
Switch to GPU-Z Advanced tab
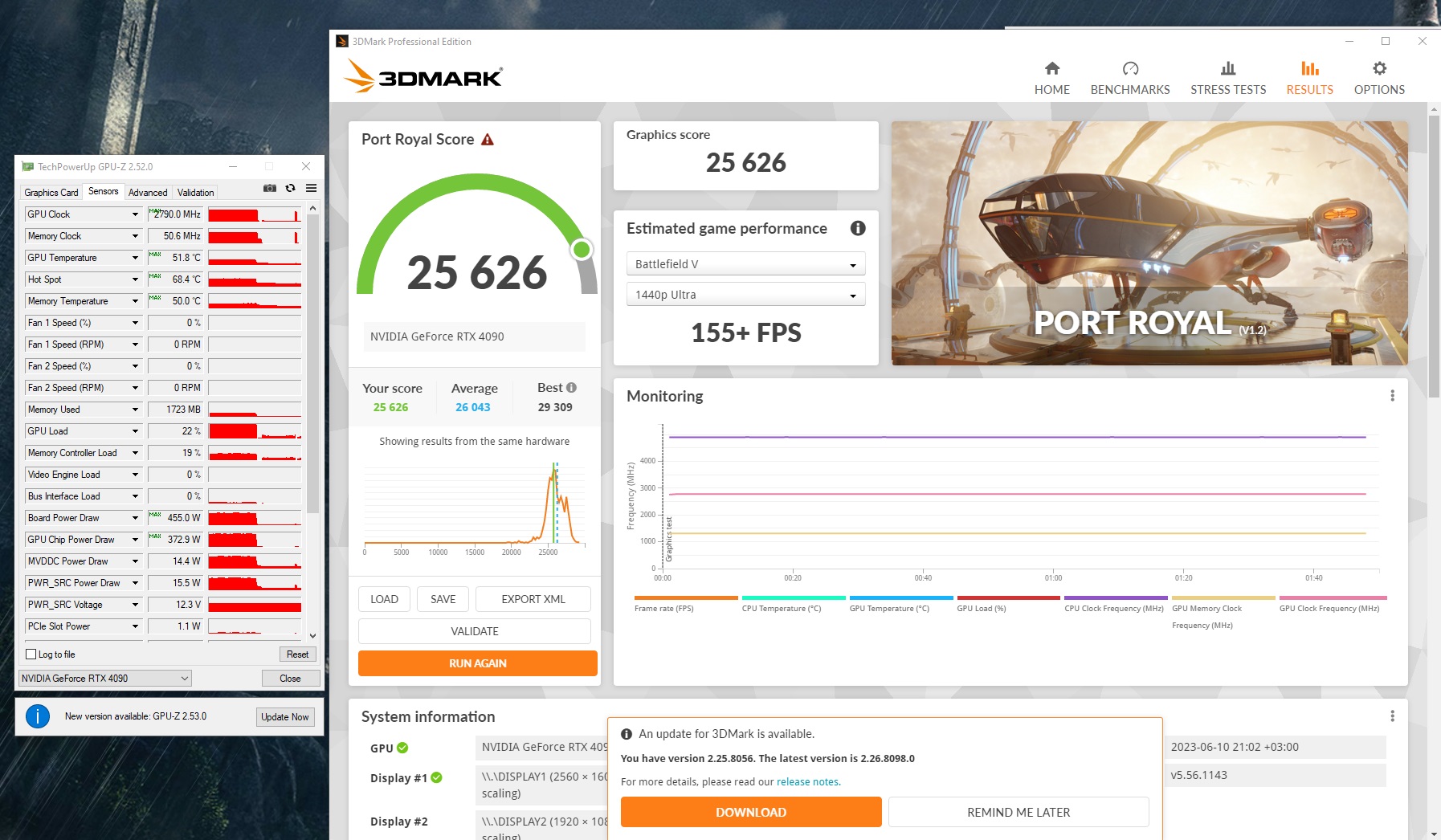(x=148, y=193)
